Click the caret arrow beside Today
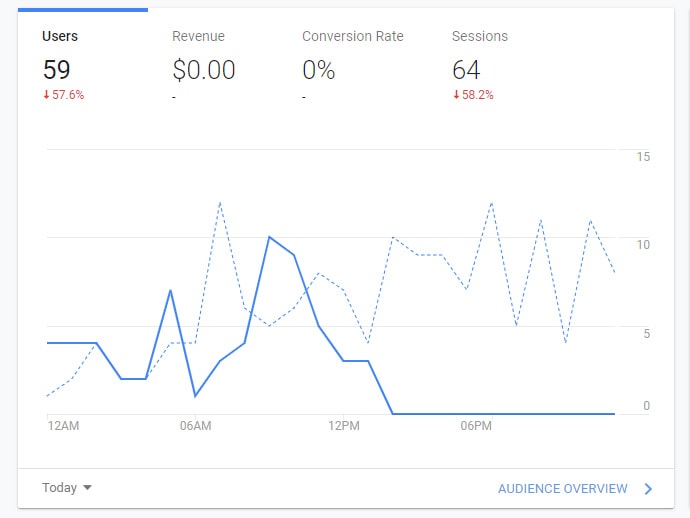 coord(87,488)
